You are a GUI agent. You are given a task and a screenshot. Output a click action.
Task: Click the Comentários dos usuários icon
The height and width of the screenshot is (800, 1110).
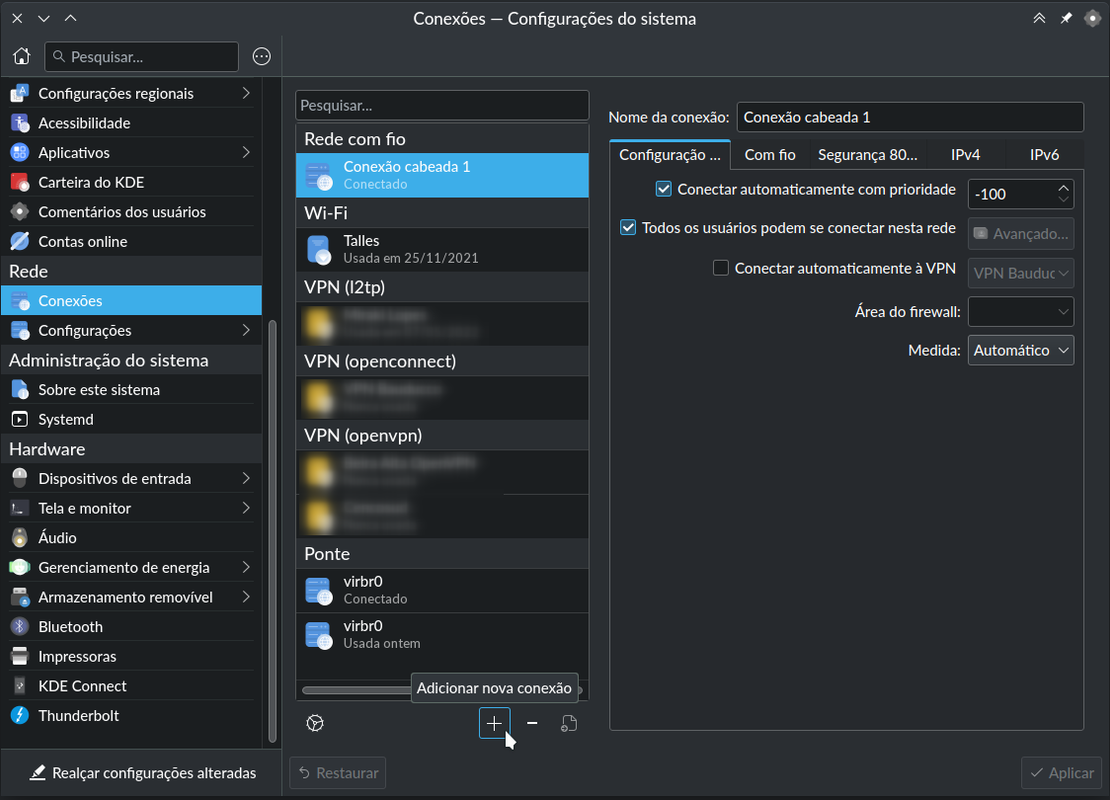point(20,212)
